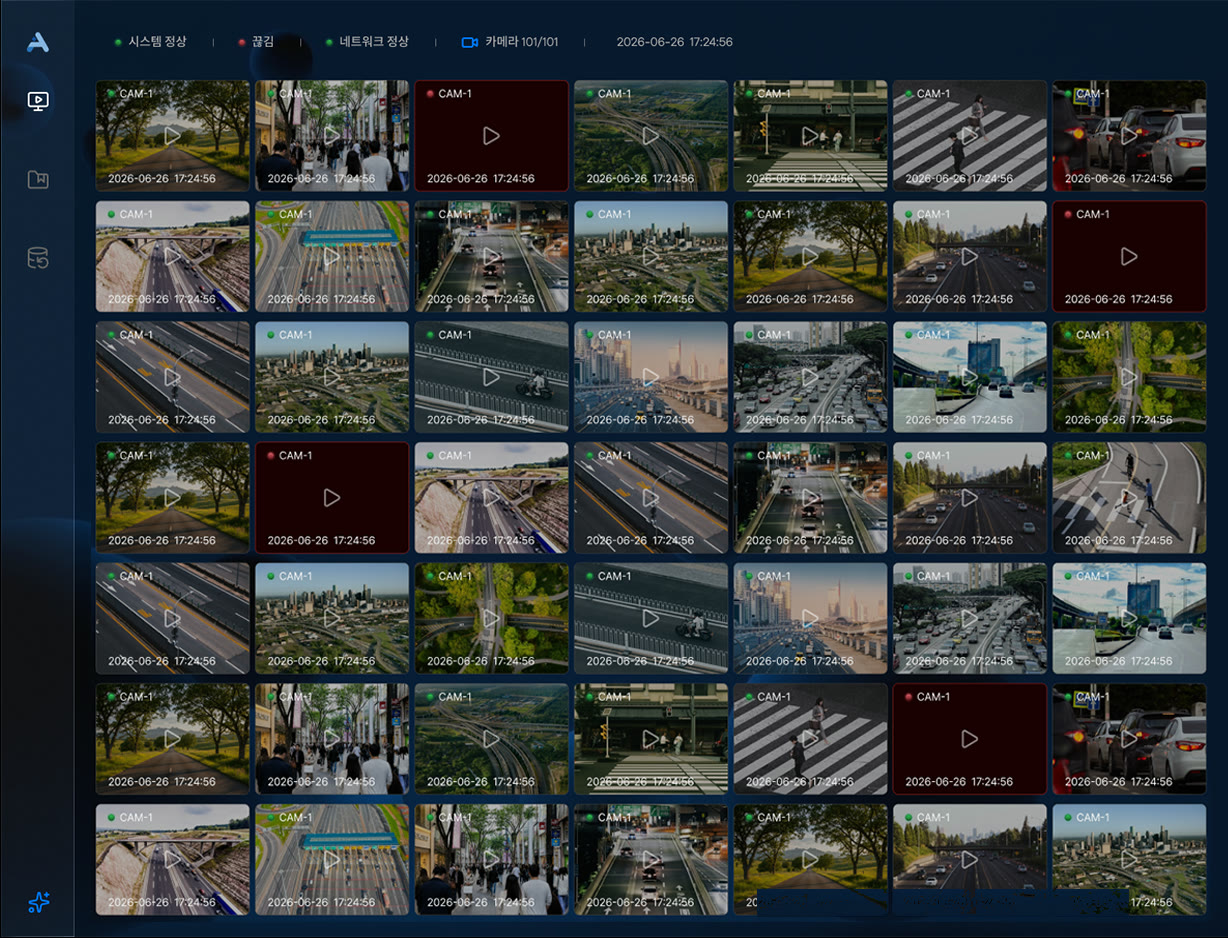Open the database backup icon in the sidebar

[x=38, y=258]
